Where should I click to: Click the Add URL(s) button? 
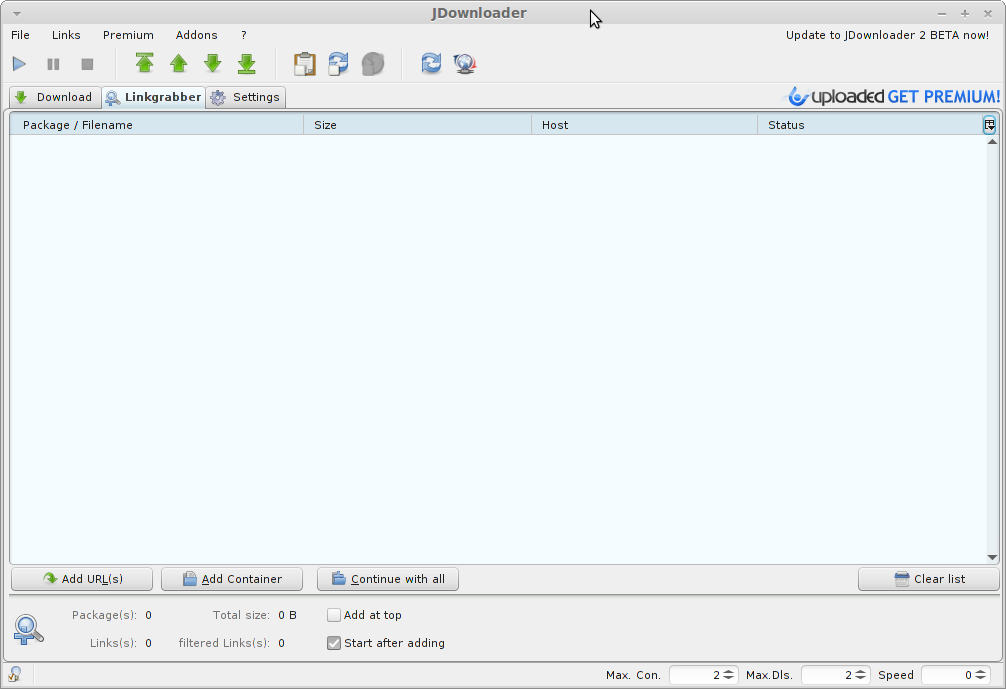pos(82,579)
